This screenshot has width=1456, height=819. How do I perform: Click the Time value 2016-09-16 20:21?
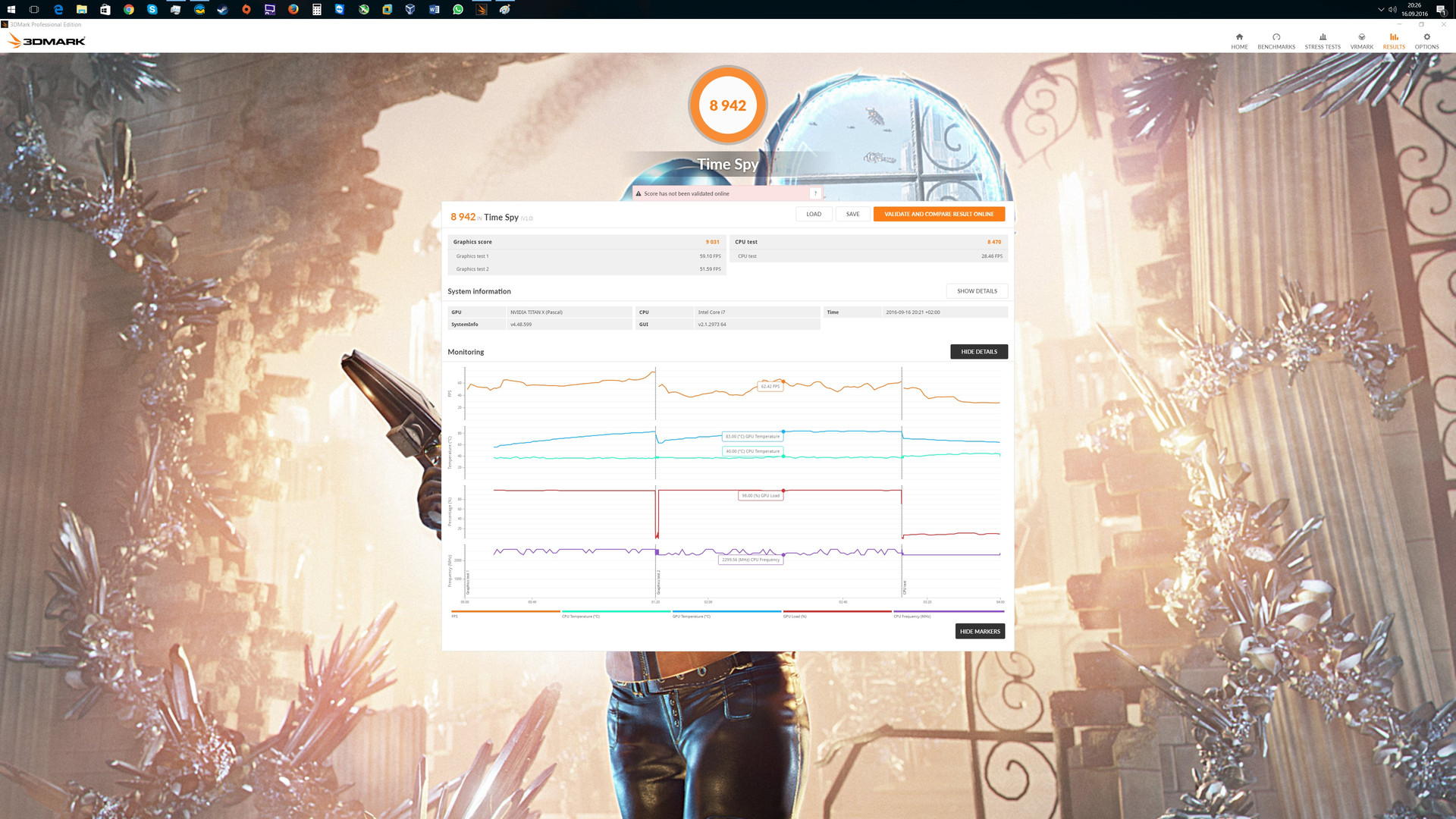click(912, 312)
